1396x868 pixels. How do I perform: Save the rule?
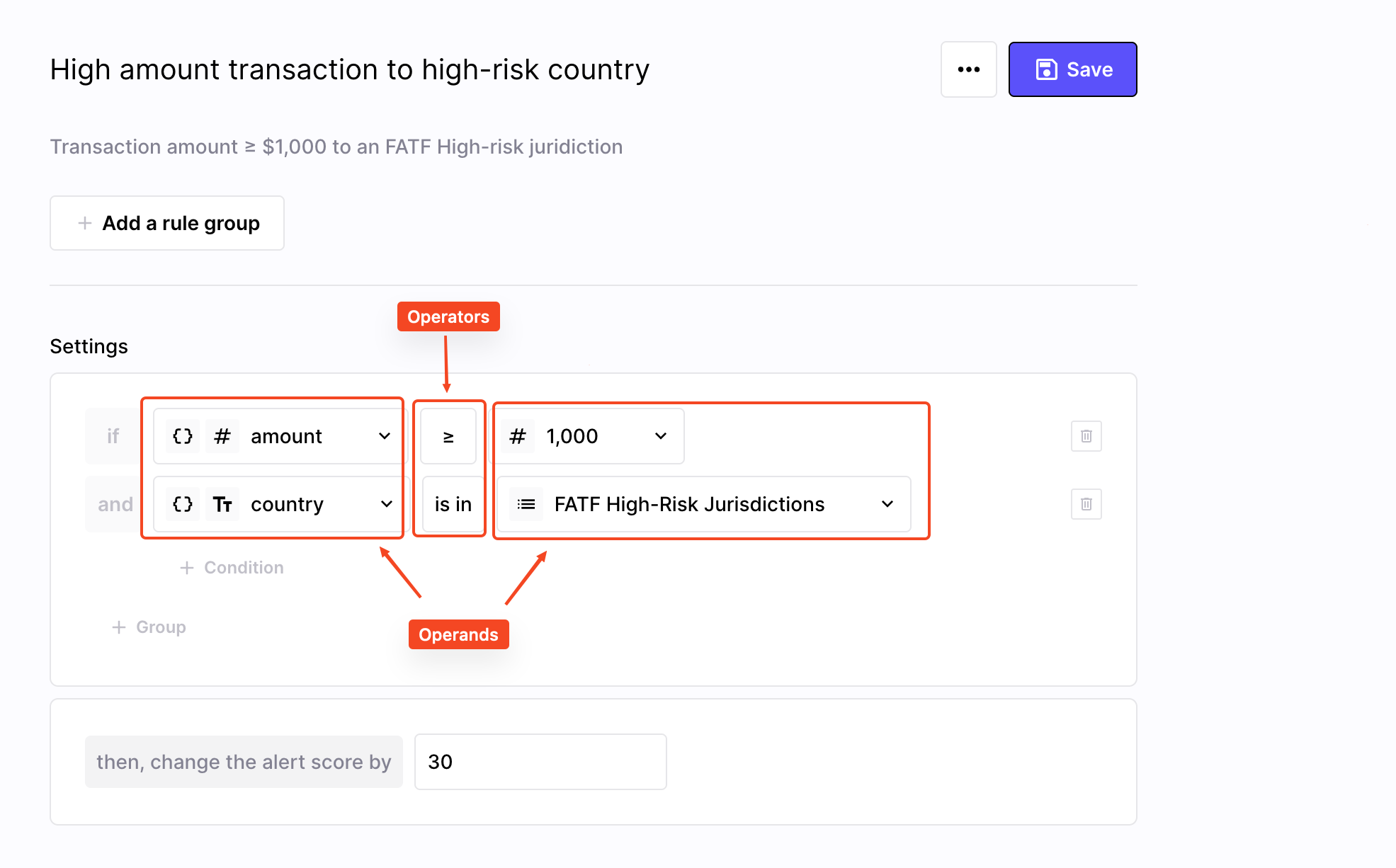1072,69
